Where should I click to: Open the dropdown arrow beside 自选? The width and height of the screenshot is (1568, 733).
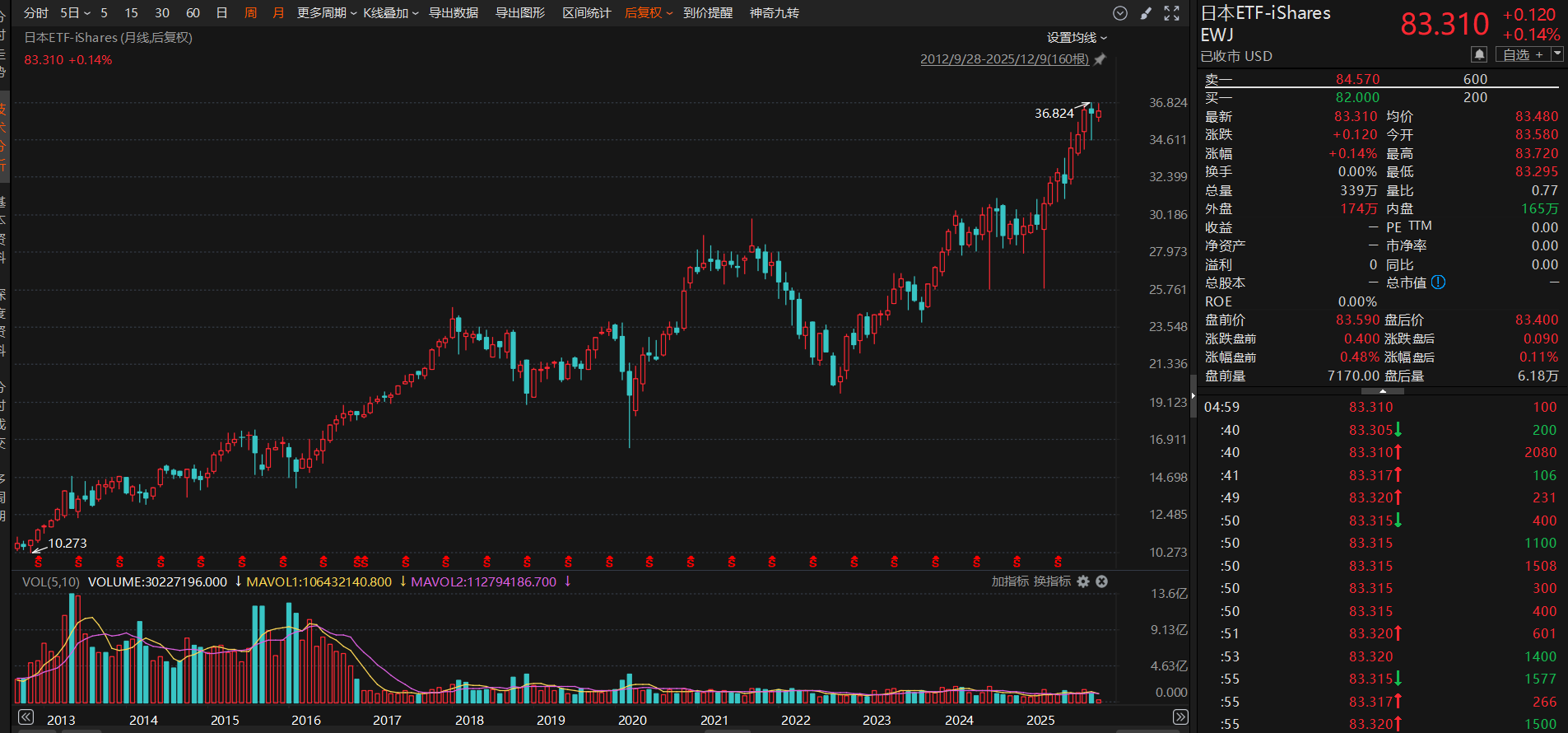click(1556, 54)
